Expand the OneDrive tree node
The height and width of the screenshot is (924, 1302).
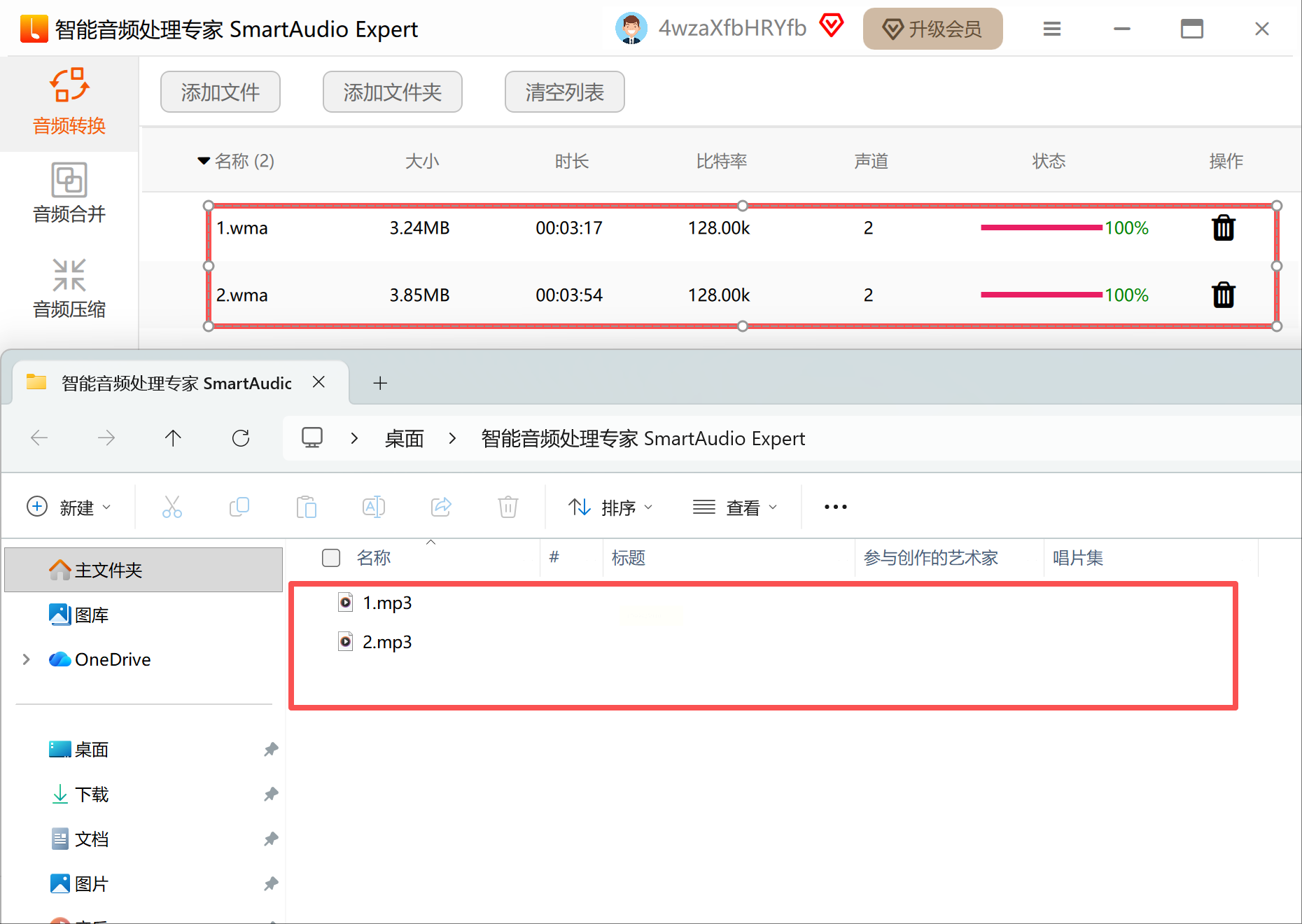pyautogui.click(x=27, y=659)
